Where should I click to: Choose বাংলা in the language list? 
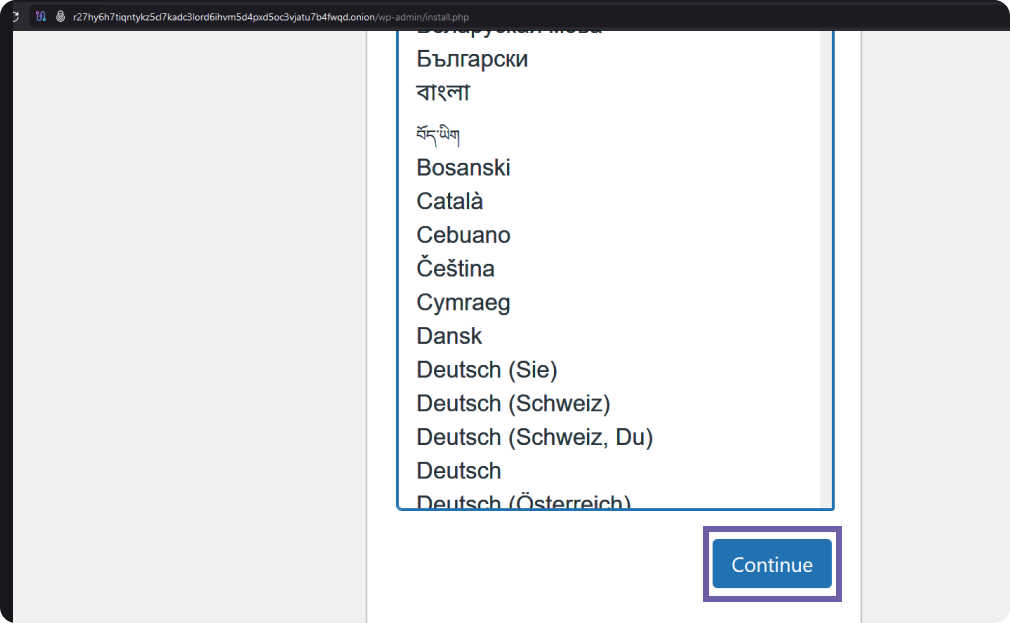[443, 93]
